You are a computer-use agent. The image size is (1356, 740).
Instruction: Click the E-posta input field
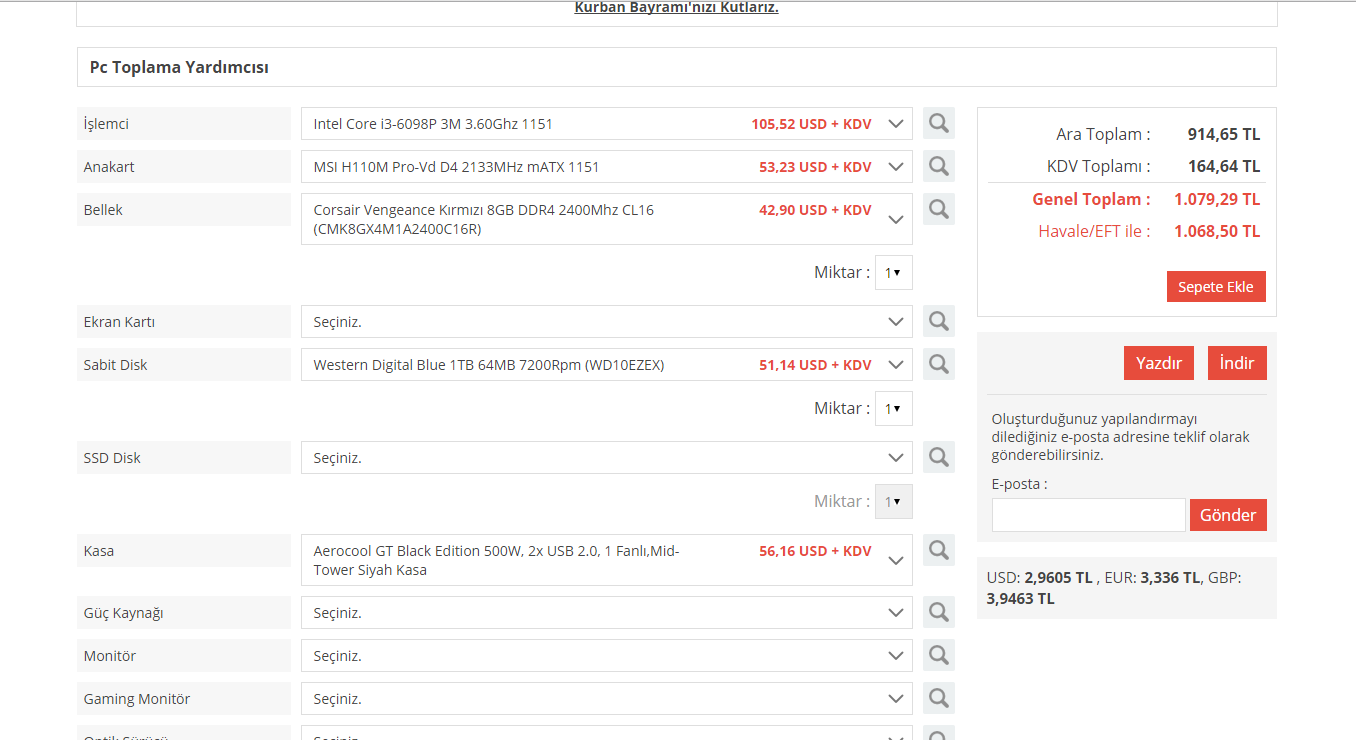point(1088,515)
